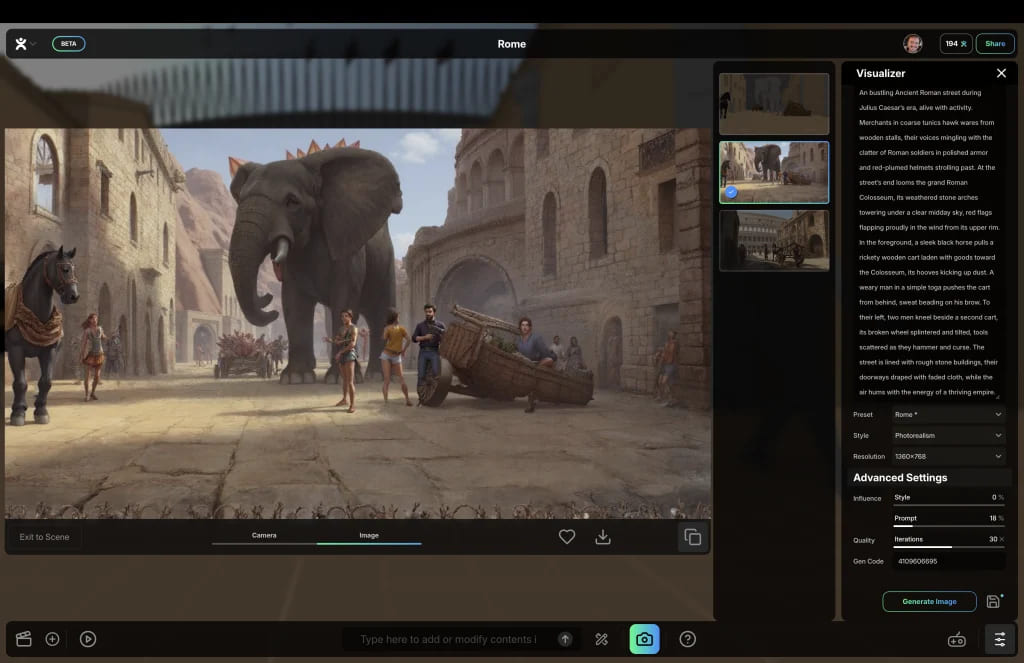Switch to the Camera tab
Screen dimensions: 1024x663
[x=264, y=536]
